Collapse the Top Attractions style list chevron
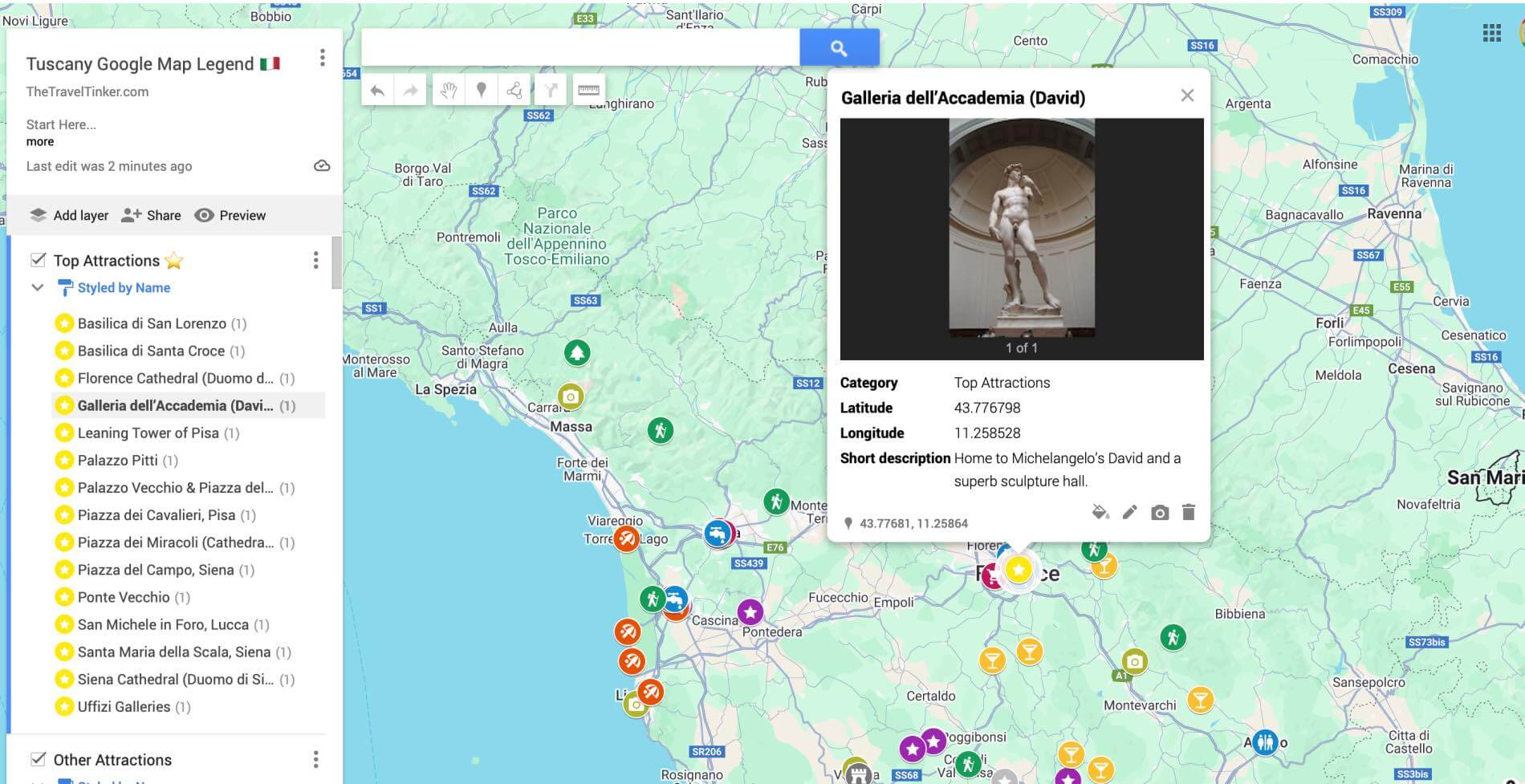Viewport: 1525px width, 784px height. pyautogui.click(x=37, y=287)
